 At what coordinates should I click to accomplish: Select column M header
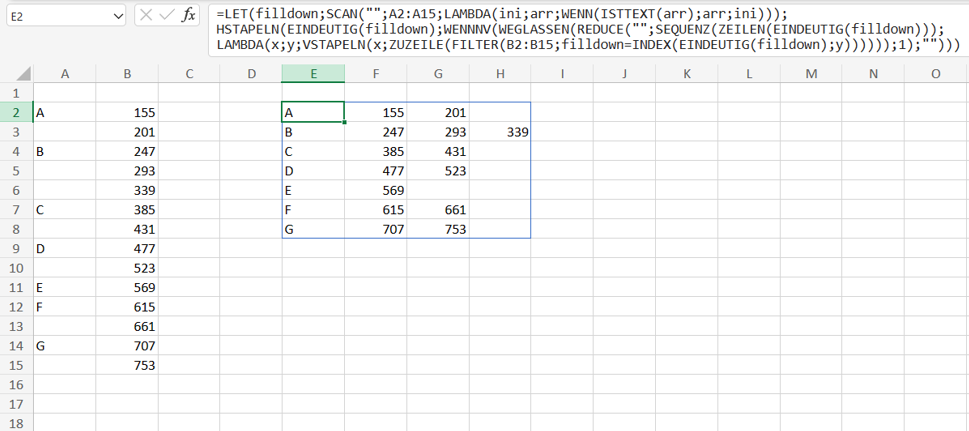pos(811,74)
